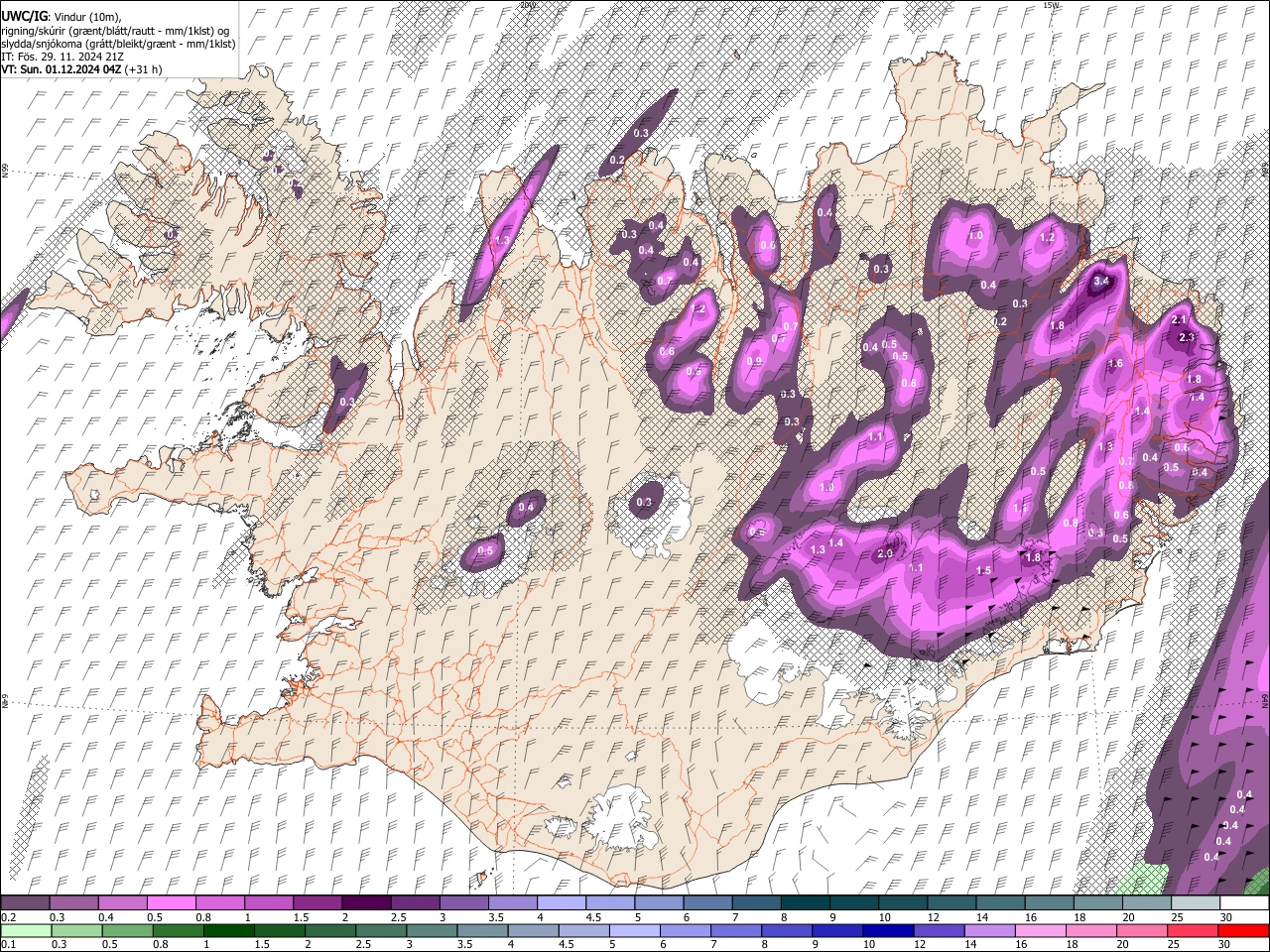Image resolution: width=1270 pixels, height=952 pixels.
Task: Click the pale blue swatch between 5 and 6, bottom legend
Action: click(633, 930)
